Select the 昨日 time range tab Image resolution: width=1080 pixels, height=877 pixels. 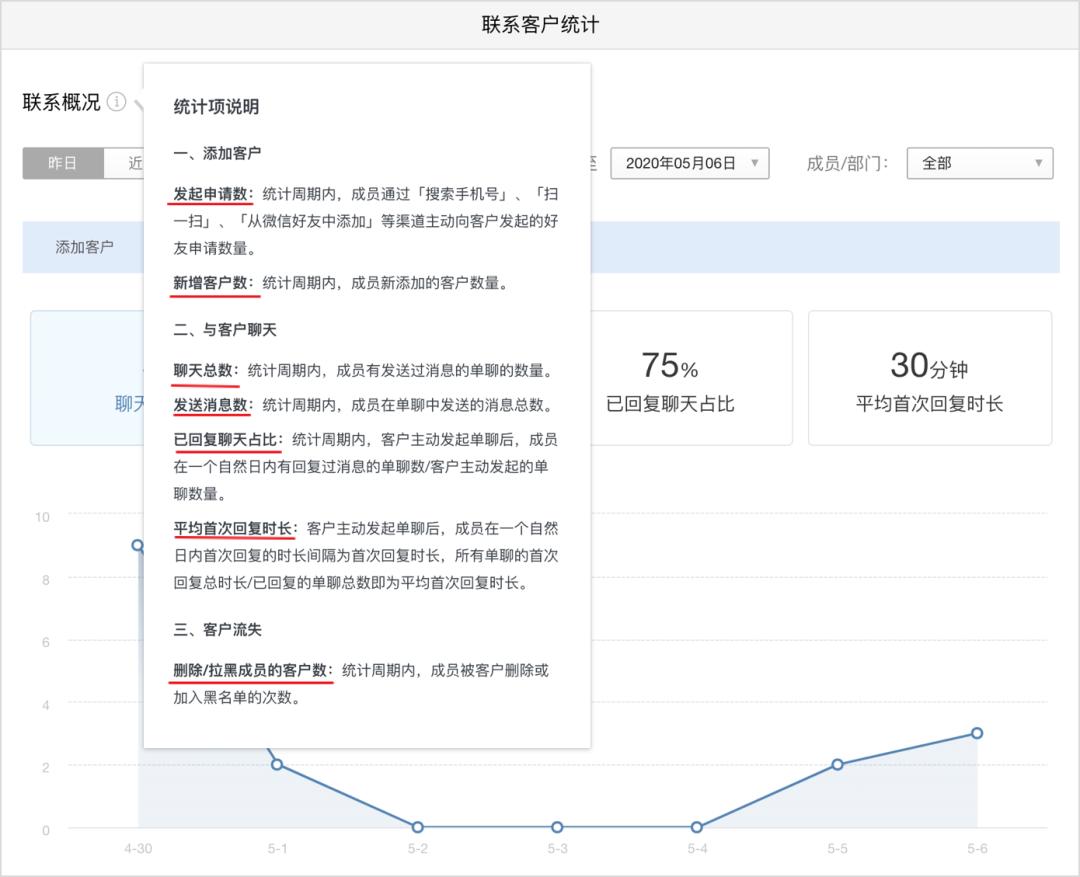[63, 163]
